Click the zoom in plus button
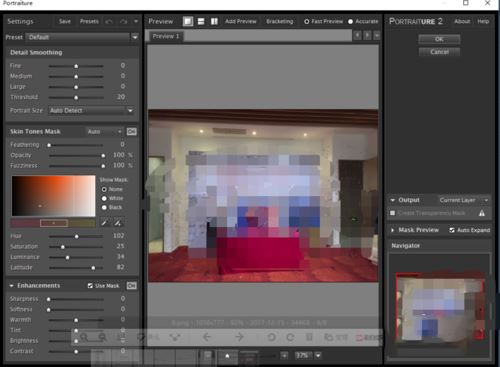The width and height of the screenshot is (500, 367). click(x=284, y=356)
